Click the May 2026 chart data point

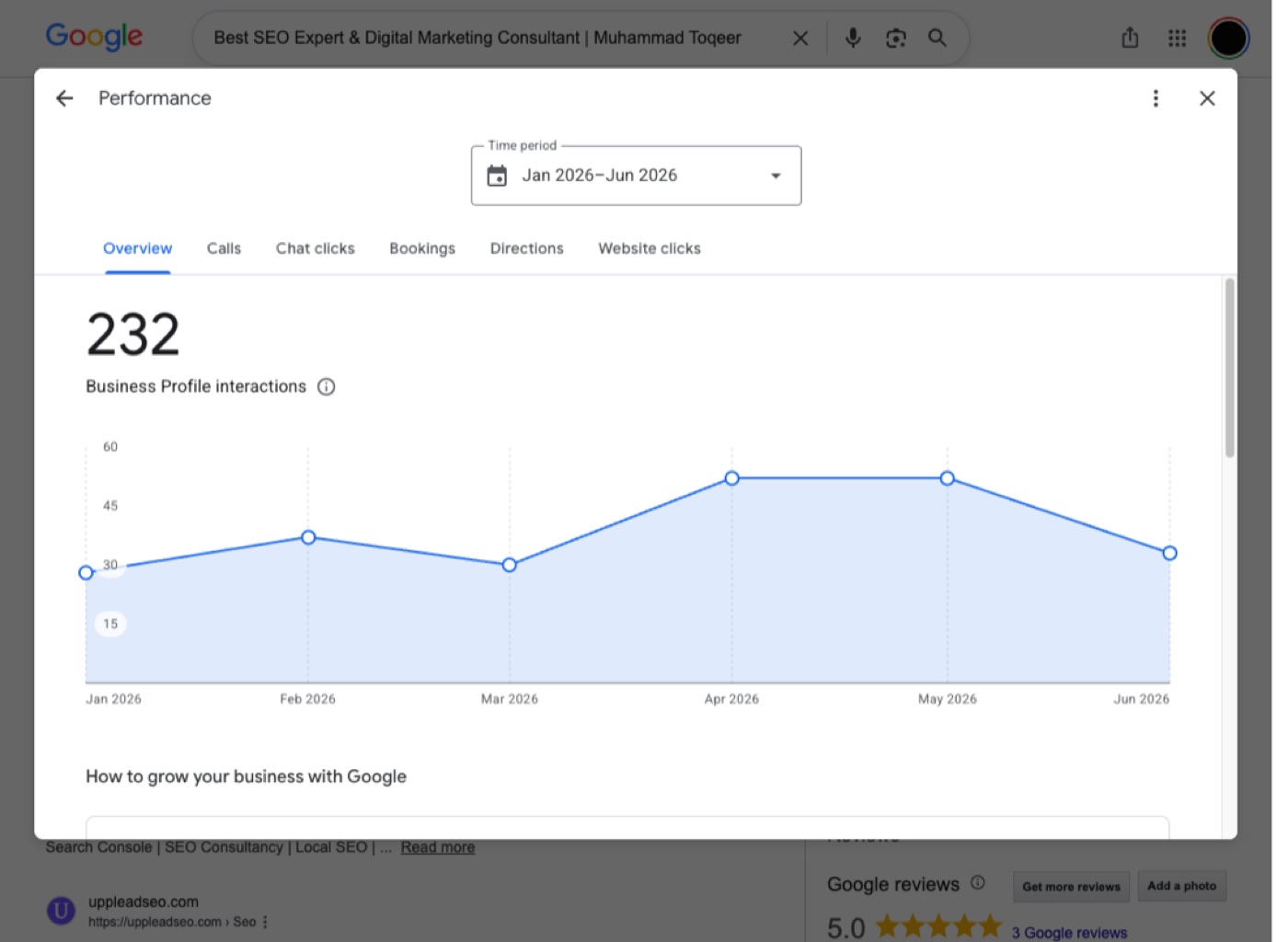point(947,478)
